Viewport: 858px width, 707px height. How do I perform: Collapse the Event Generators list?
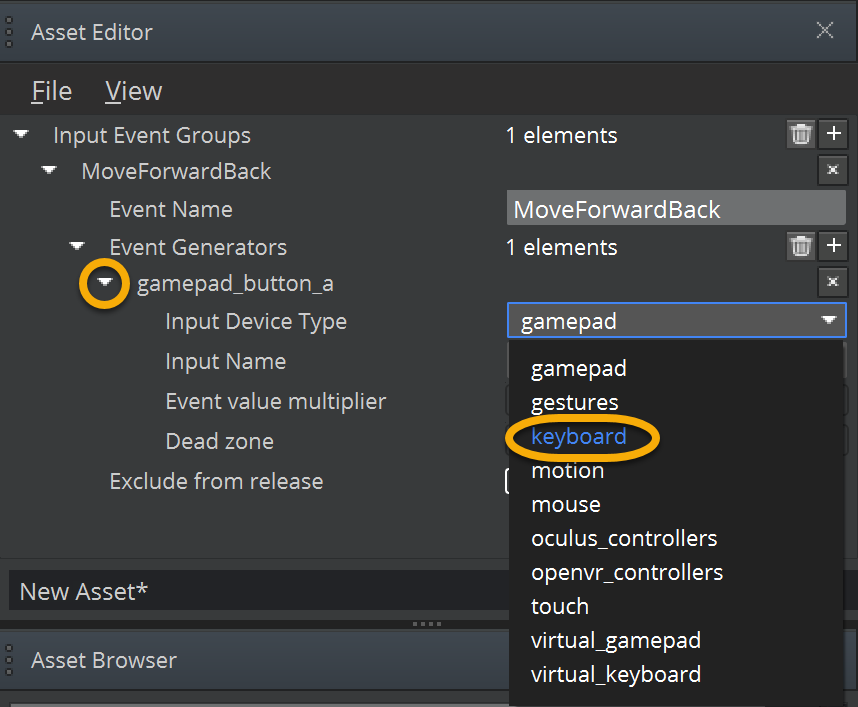click(77, 246)
